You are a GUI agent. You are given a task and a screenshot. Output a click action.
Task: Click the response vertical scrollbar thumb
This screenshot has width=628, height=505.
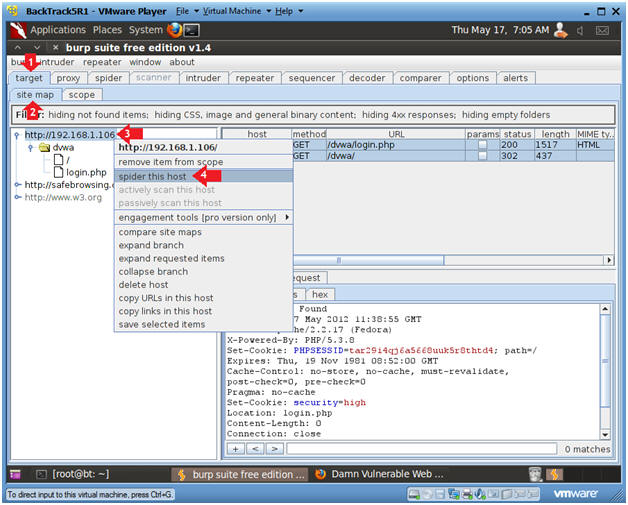point(605,361)
